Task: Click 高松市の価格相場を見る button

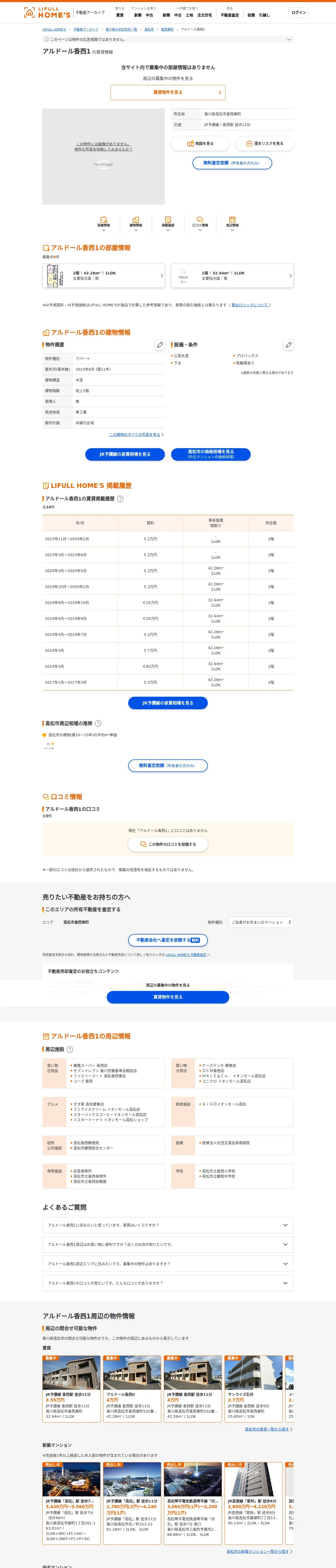Action: tap(211, 454)
